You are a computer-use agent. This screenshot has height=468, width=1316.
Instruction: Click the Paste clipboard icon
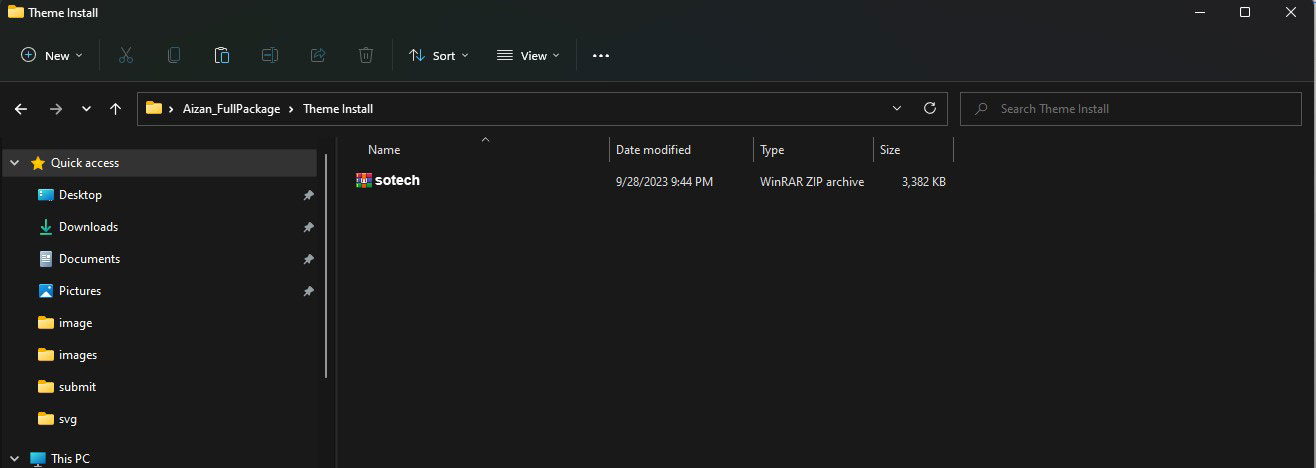click(x=222, y=56)
